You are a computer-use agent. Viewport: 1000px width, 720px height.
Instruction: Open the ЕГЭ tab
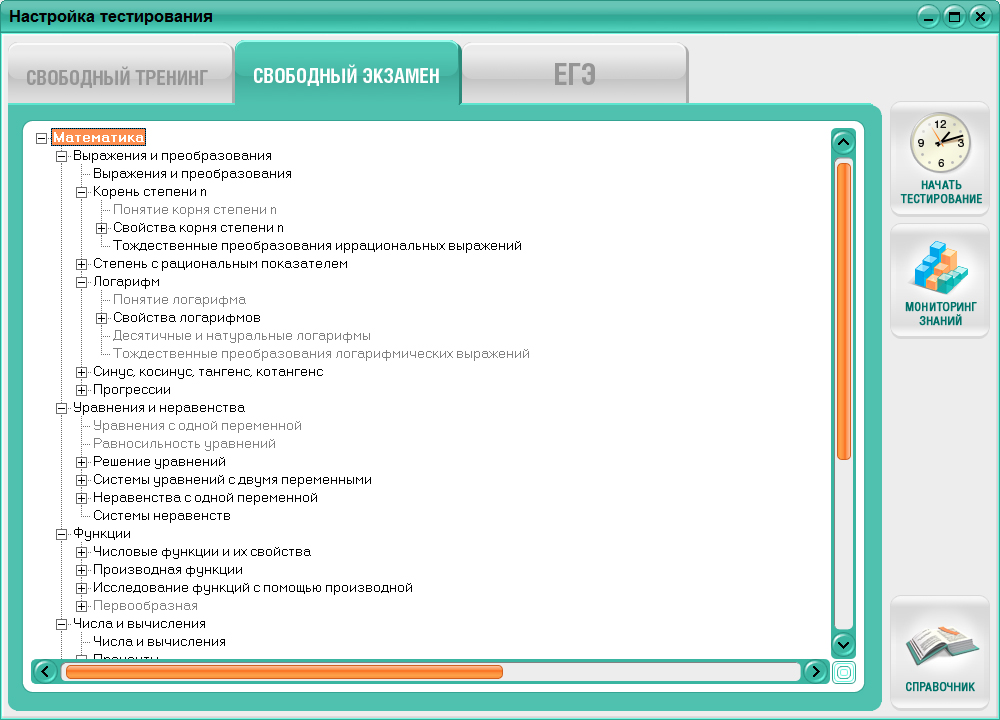[574, 73]
